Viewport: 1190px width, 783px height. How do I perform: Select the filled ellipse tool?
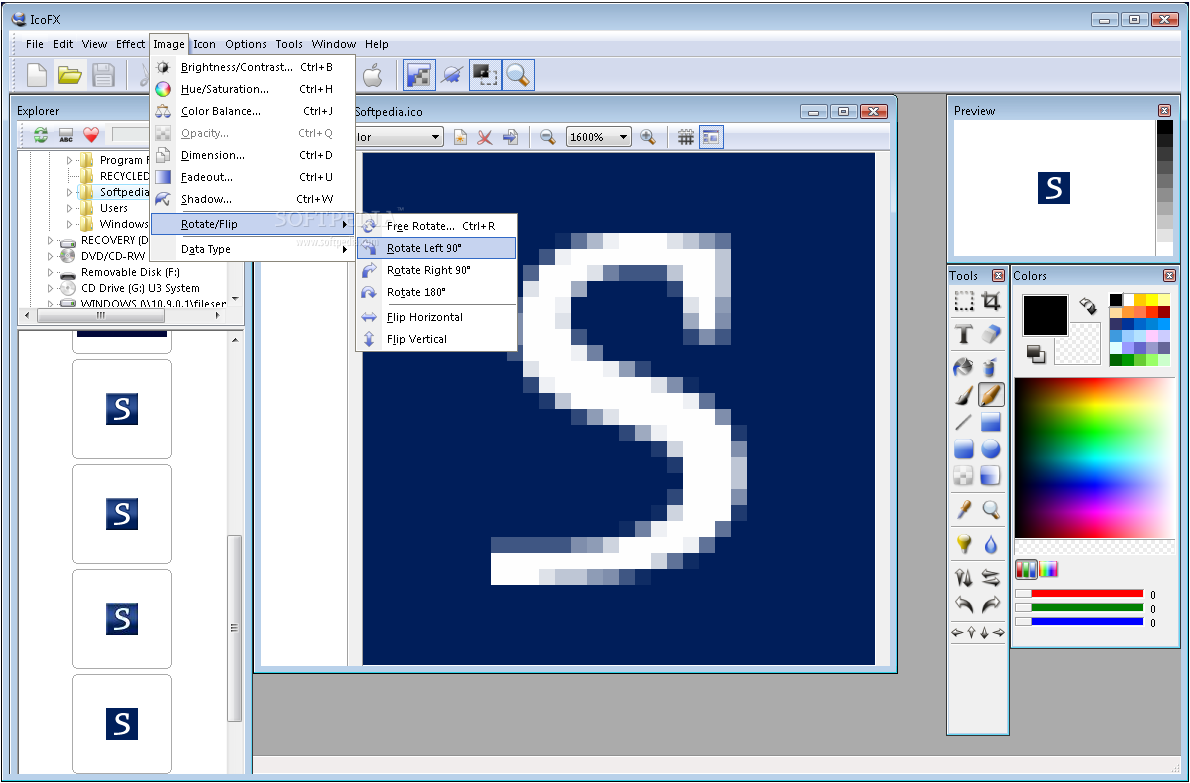pyautogui.click(x=990, y=449)
